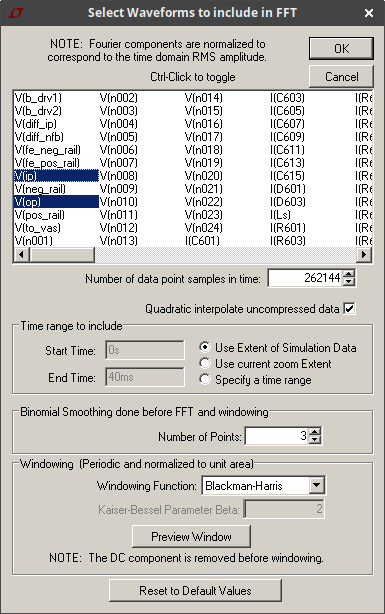This screenshot has width=385, height=614.
Task: Increase binomial smoothing Number of Points
Action: pyautogui.click(x=315, y=432)
